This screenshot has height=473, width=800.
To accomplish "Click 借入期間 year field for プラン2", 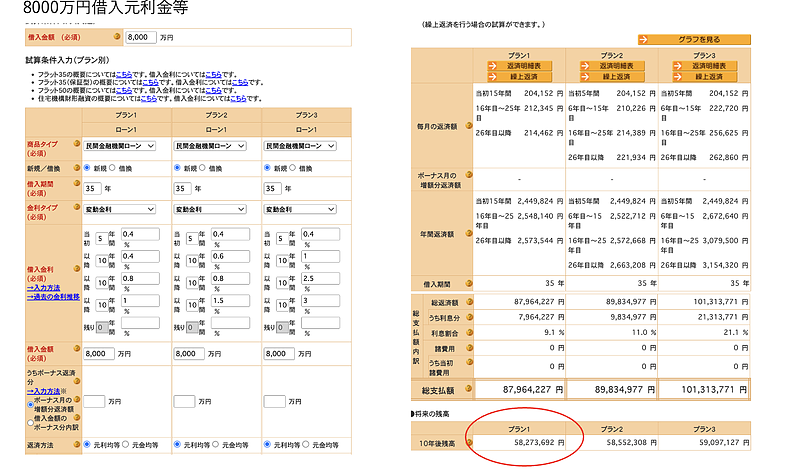I will click(185, 188).
